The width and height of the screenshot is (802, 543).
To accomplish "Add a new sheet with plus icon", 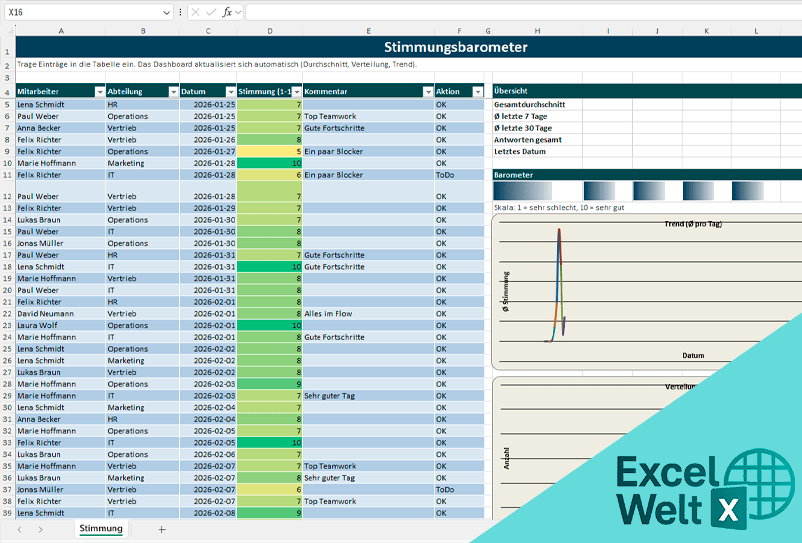I will (161, 529).
